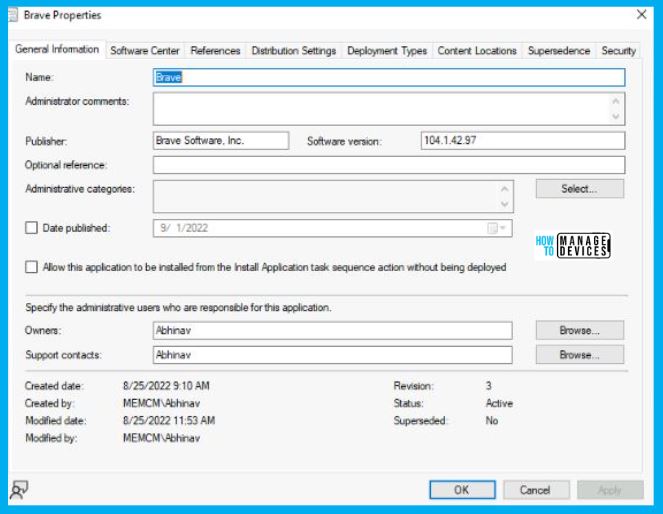Open the References tab

[x=215, y=51]
